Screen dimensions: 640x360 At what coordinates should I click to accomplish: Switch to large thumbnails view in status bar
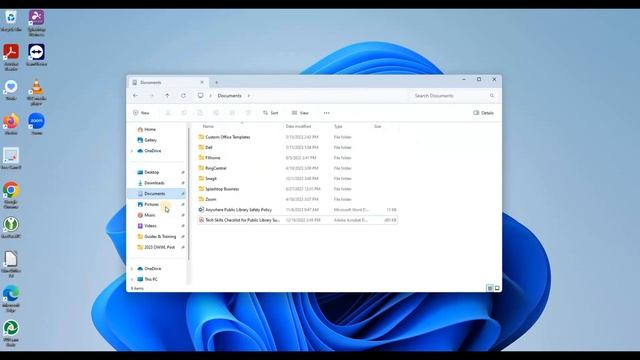point(497,288)
